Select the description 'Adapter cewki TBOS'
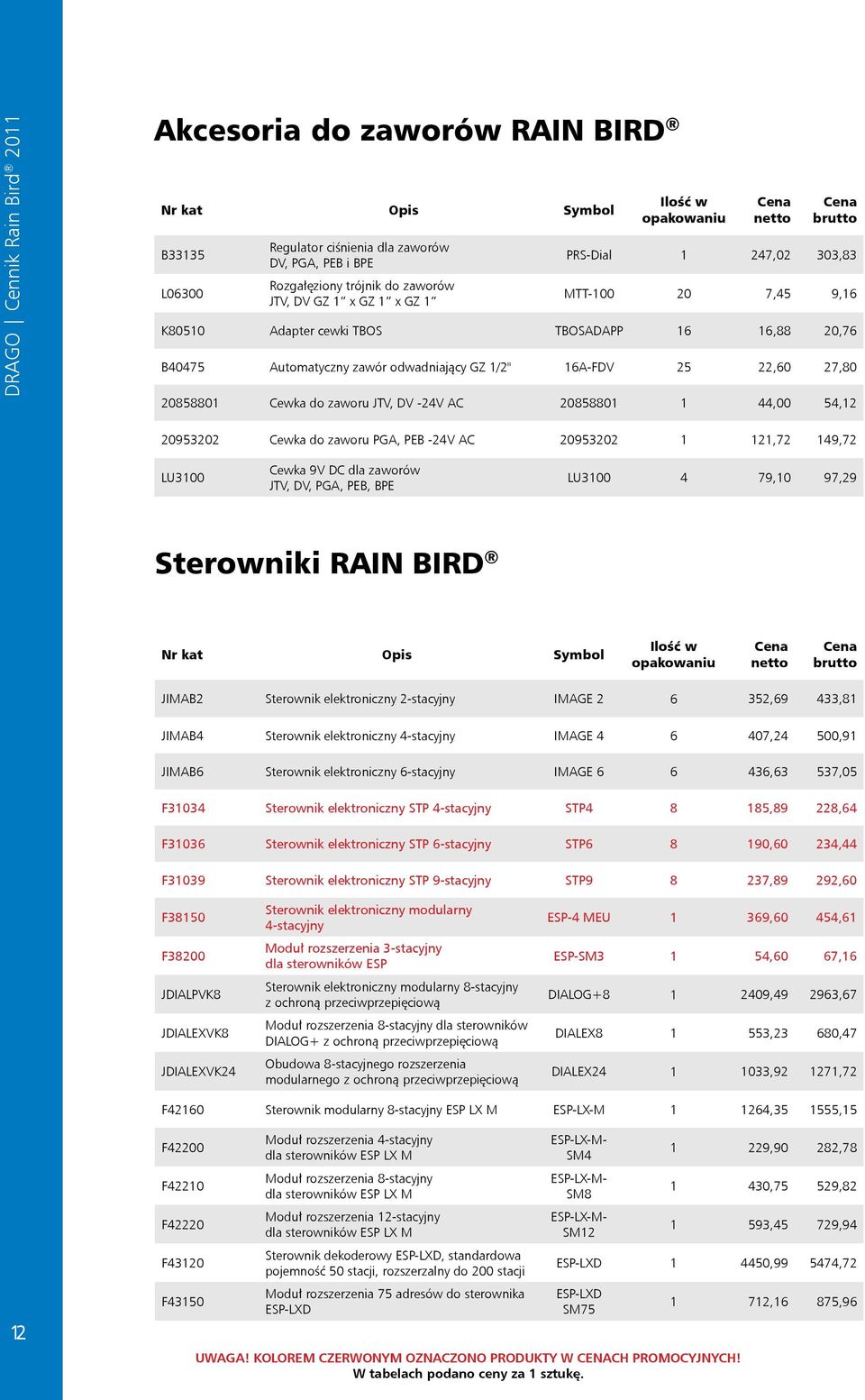 tap(326, 331)
